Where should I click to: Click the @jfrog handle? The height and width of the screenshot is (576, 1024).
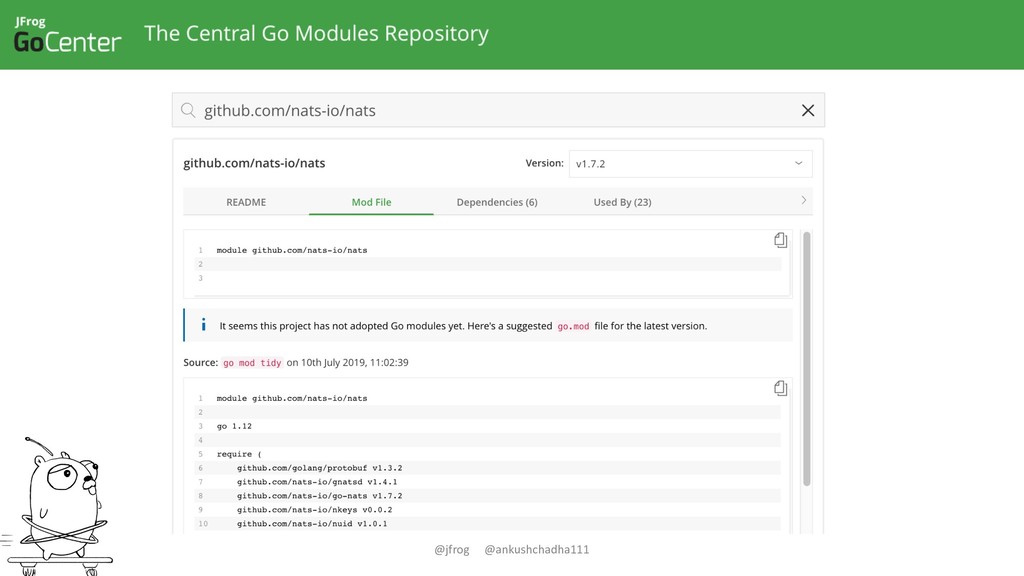pos(452,550)
